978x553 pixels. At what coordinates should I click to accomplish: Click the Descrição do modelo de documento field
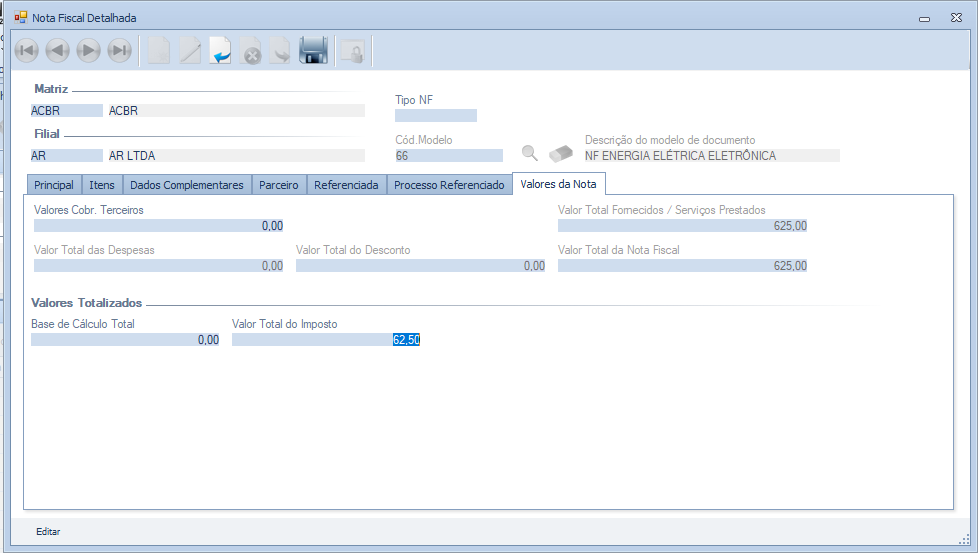(x=712, y=156)
